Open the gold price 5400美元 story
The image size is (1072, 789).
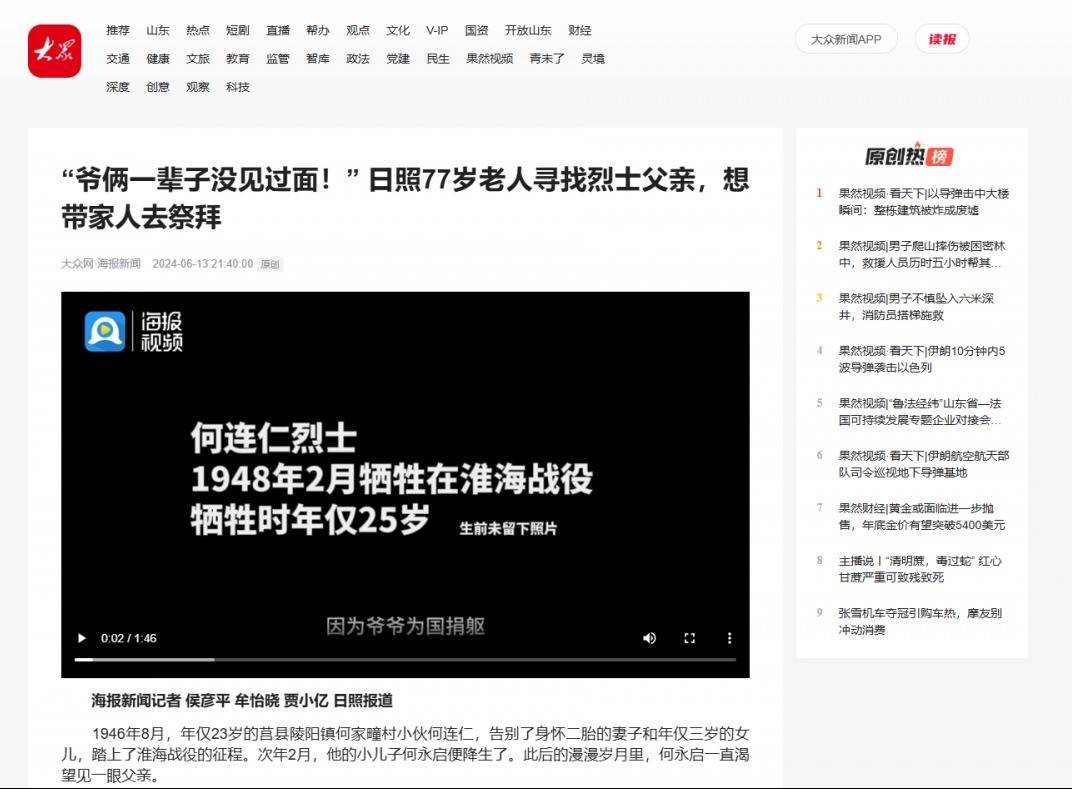pyautogui.click(x=921, y=516)
